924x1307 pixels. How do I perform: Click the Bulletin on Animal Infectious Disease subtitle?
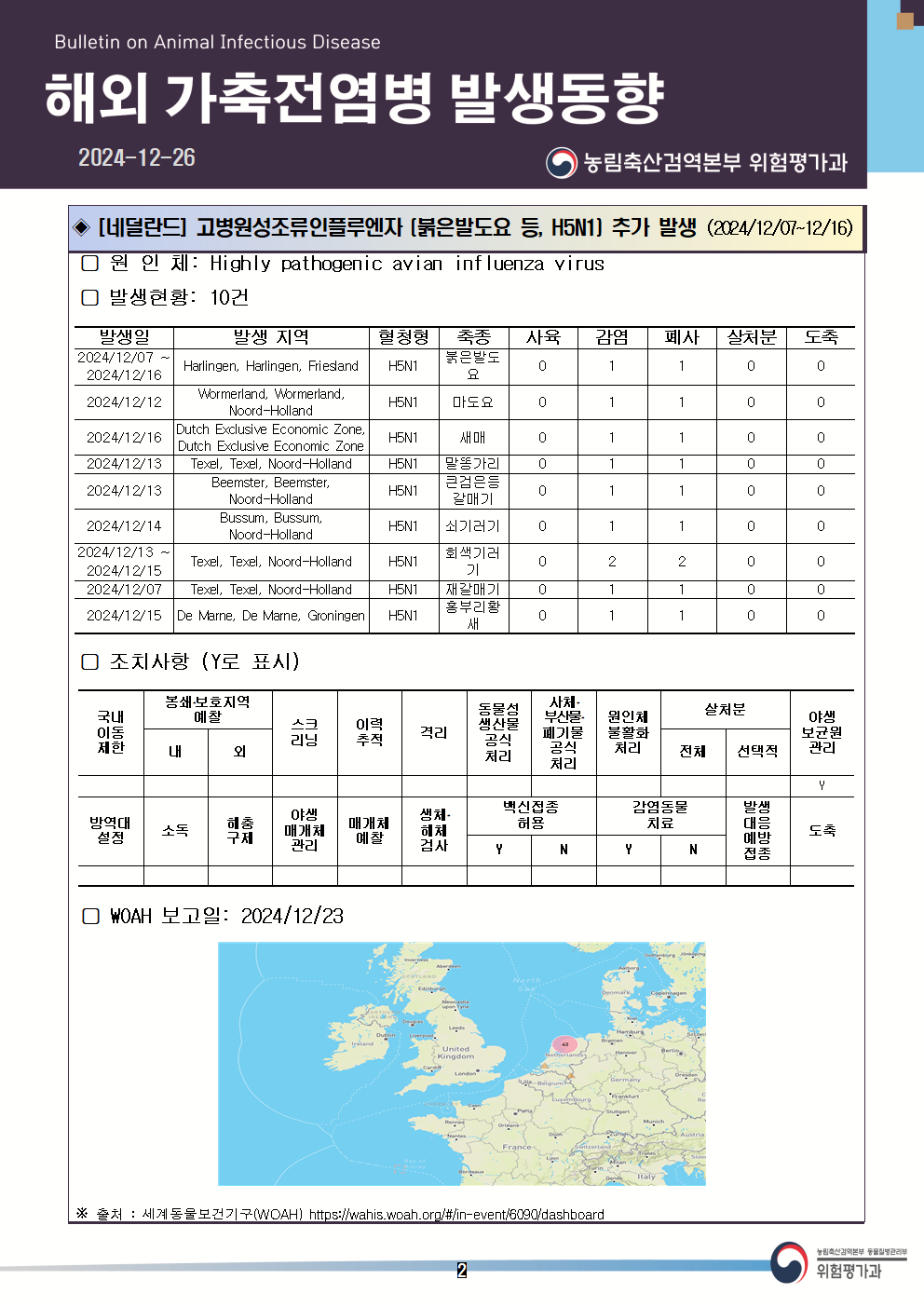coord(217,42)
